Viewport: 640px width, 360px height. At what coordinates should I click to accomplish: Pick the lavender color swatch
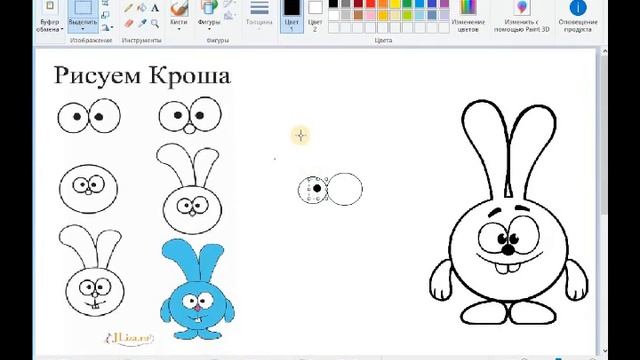coord(444,16)
